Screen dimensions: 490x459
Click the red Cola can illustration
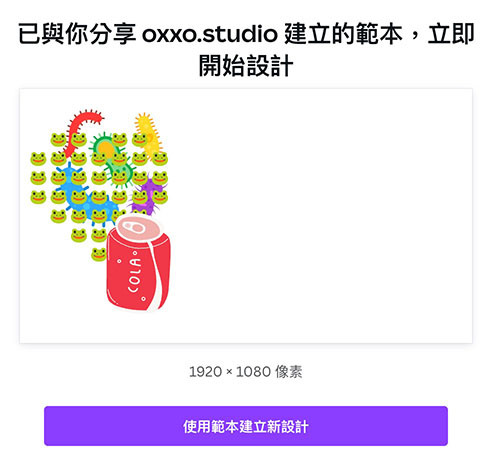pyautogui.click(x=138, y=262)
